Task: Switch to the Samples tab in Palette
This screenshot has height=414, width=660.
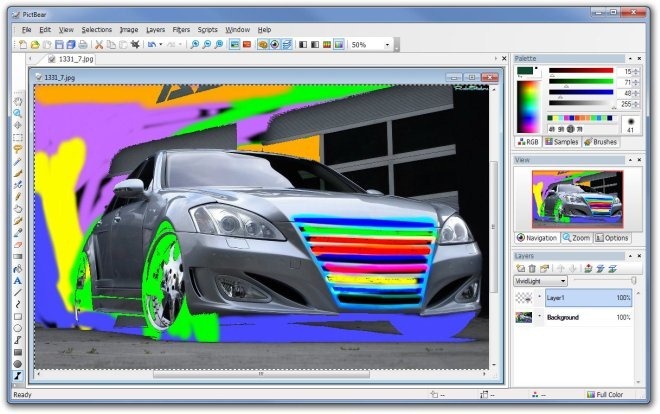Action: 562,142
